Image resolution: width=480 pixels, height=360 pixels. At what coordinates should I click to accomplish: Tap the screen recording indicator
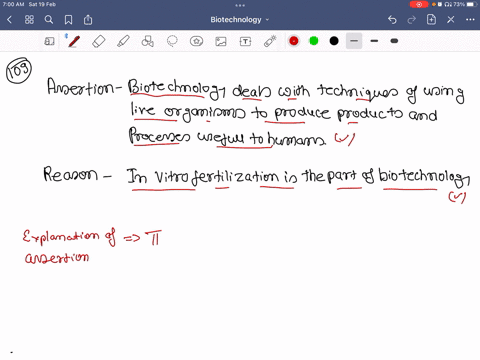coord(419,4)
